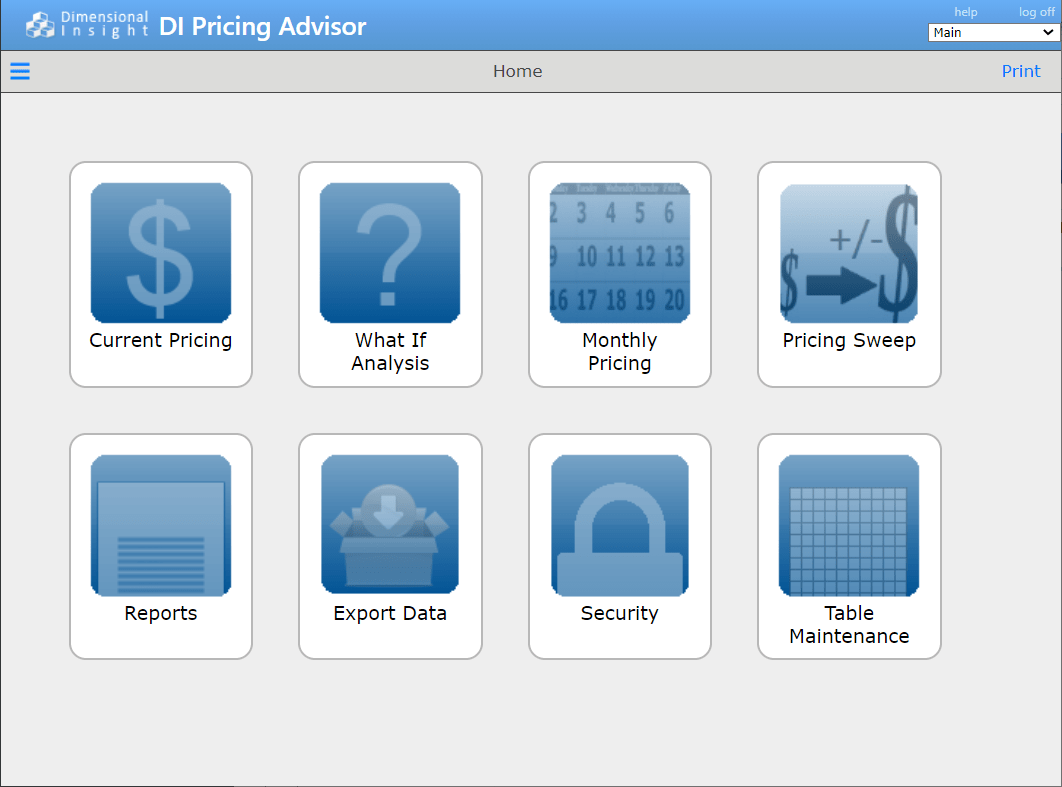Open the Pricing Sweep tile
1062x787 pixels.
[x=849, y=274]
